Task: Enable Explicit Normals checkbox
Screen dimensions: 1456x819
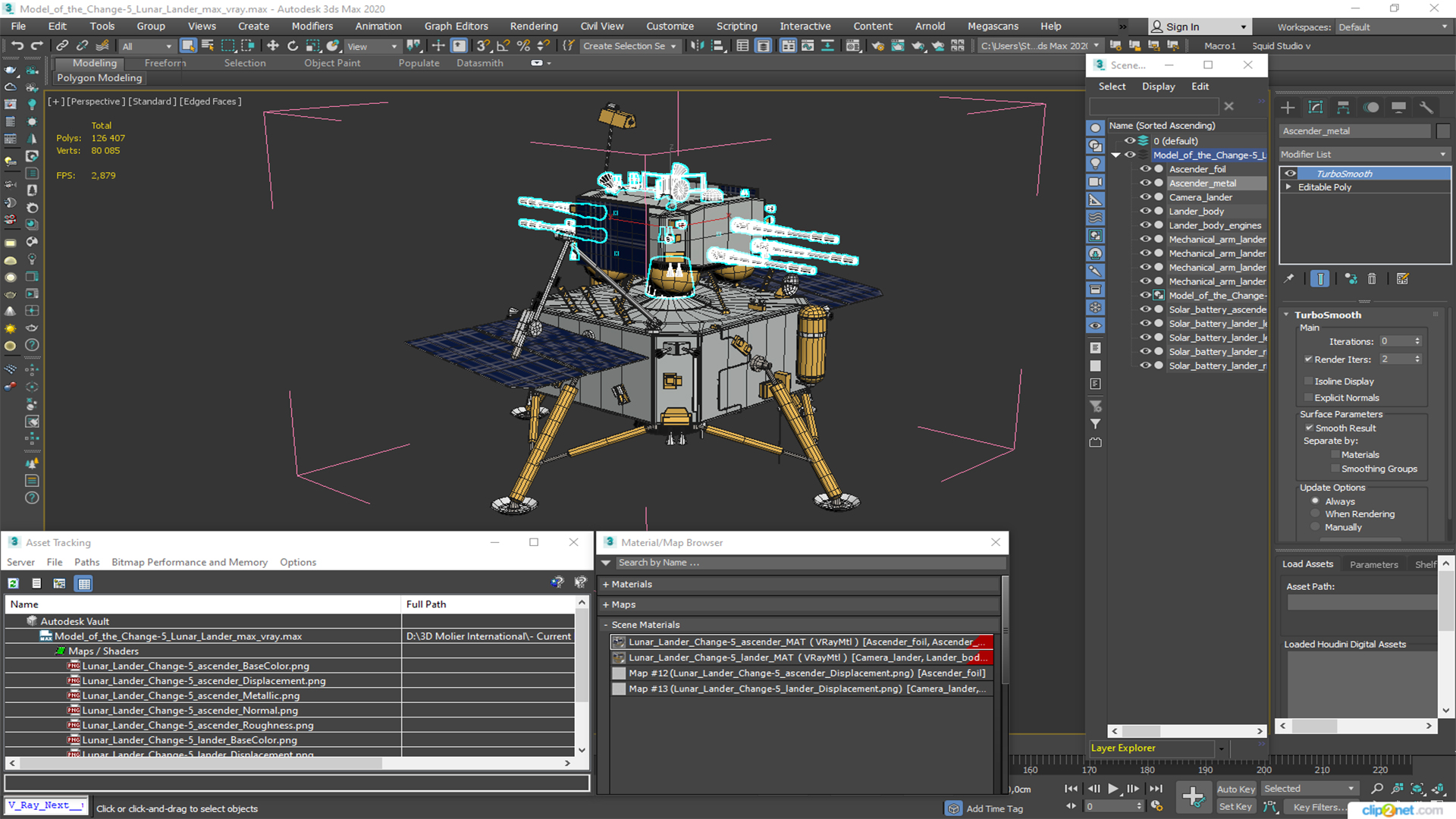Action: (1308, 398)
